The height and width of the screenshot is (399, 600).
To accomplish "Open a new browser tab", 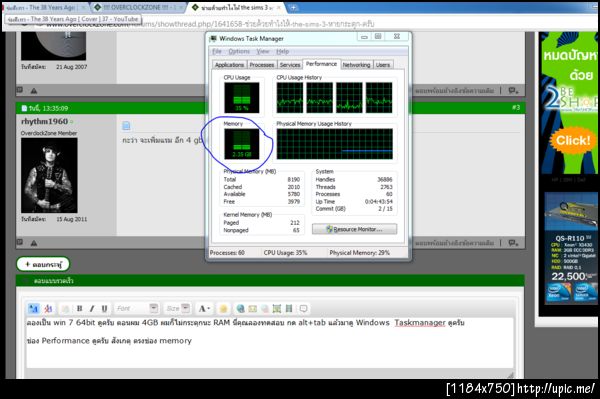I will (293, 7).
